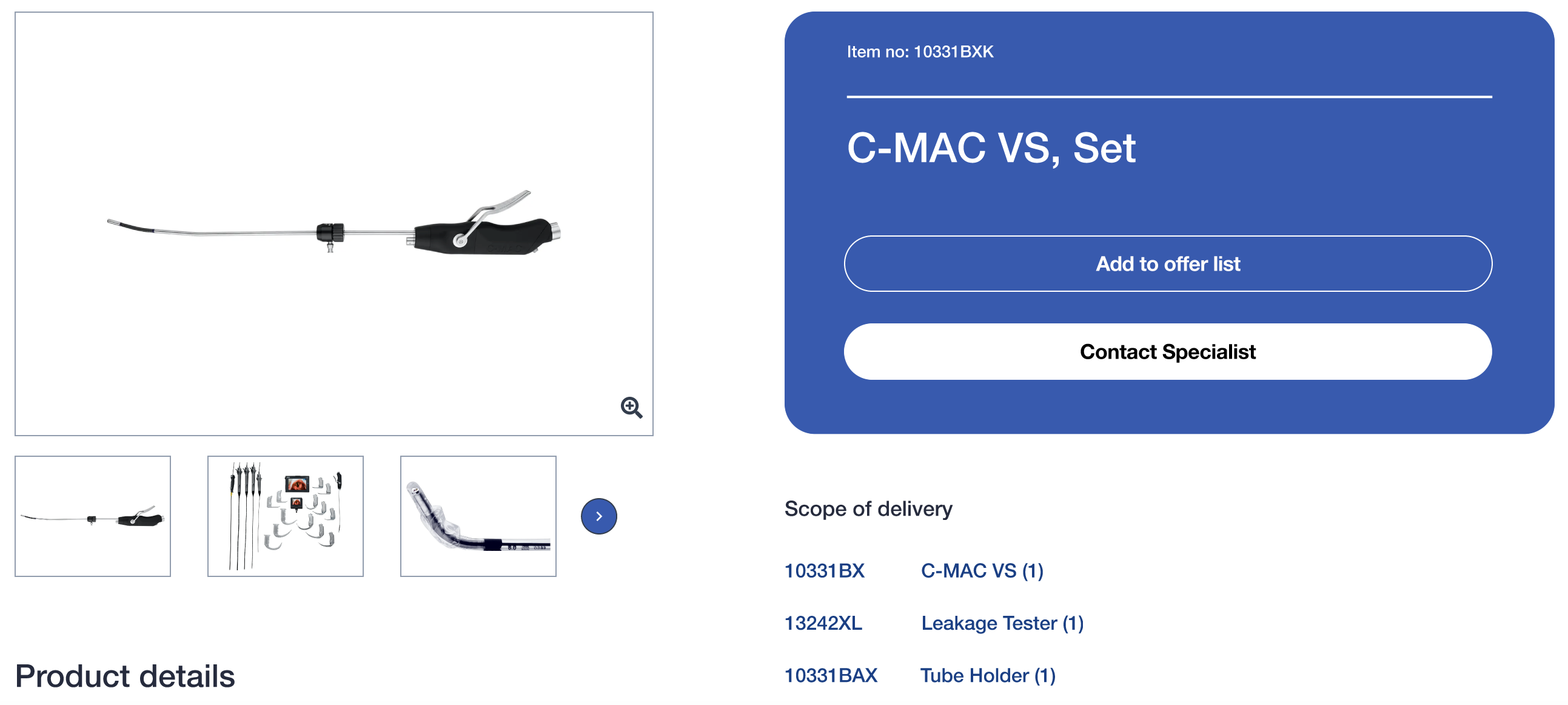Click the Contact Specialist button

pos(1167,352)
